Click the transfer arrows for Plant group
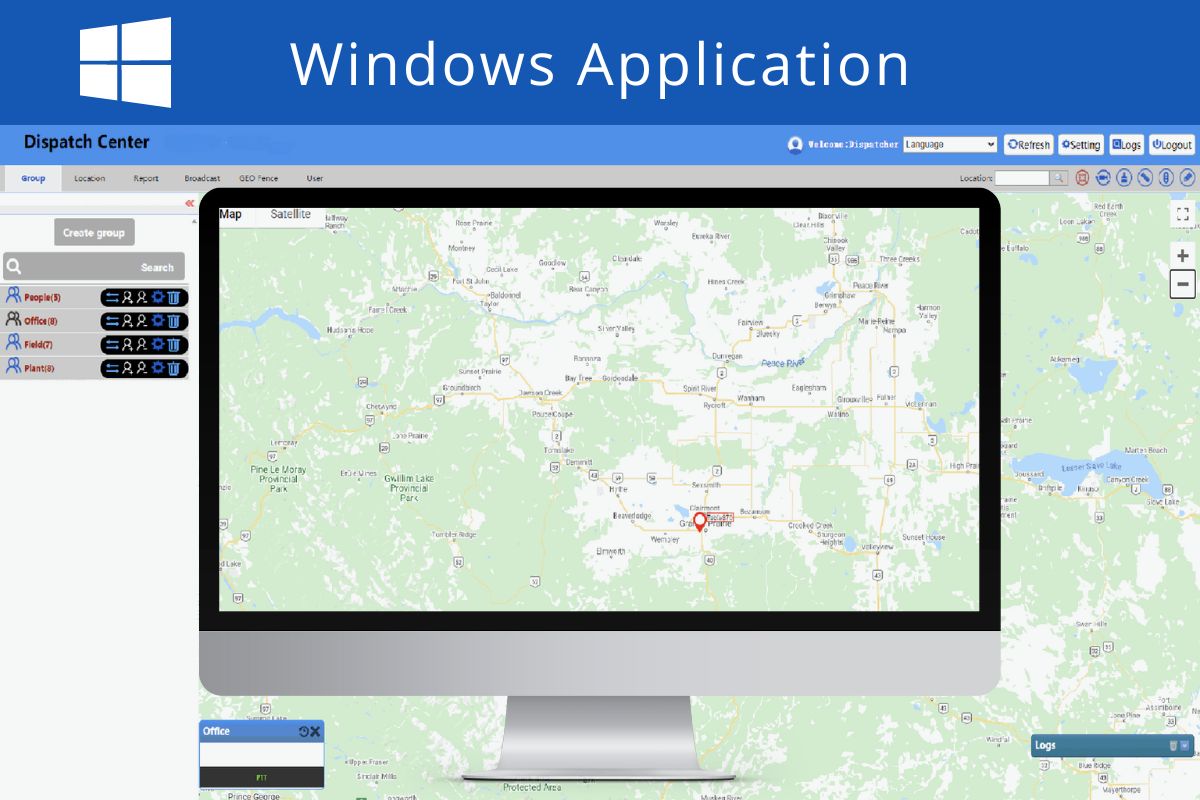The image size is (1200, 800). click(112, 369)
